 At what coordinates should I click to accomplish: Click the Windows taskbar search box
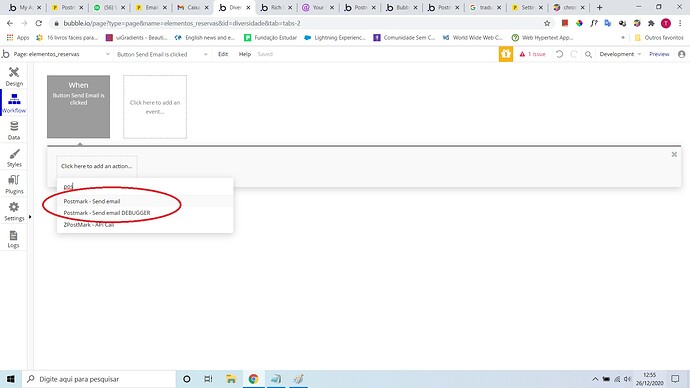[99, 379]
